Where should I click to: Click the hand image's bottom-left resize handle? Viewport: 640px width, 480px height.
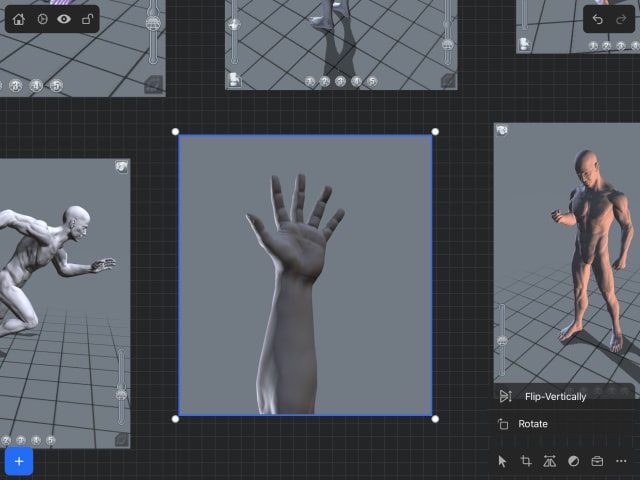tap(176, 419)
